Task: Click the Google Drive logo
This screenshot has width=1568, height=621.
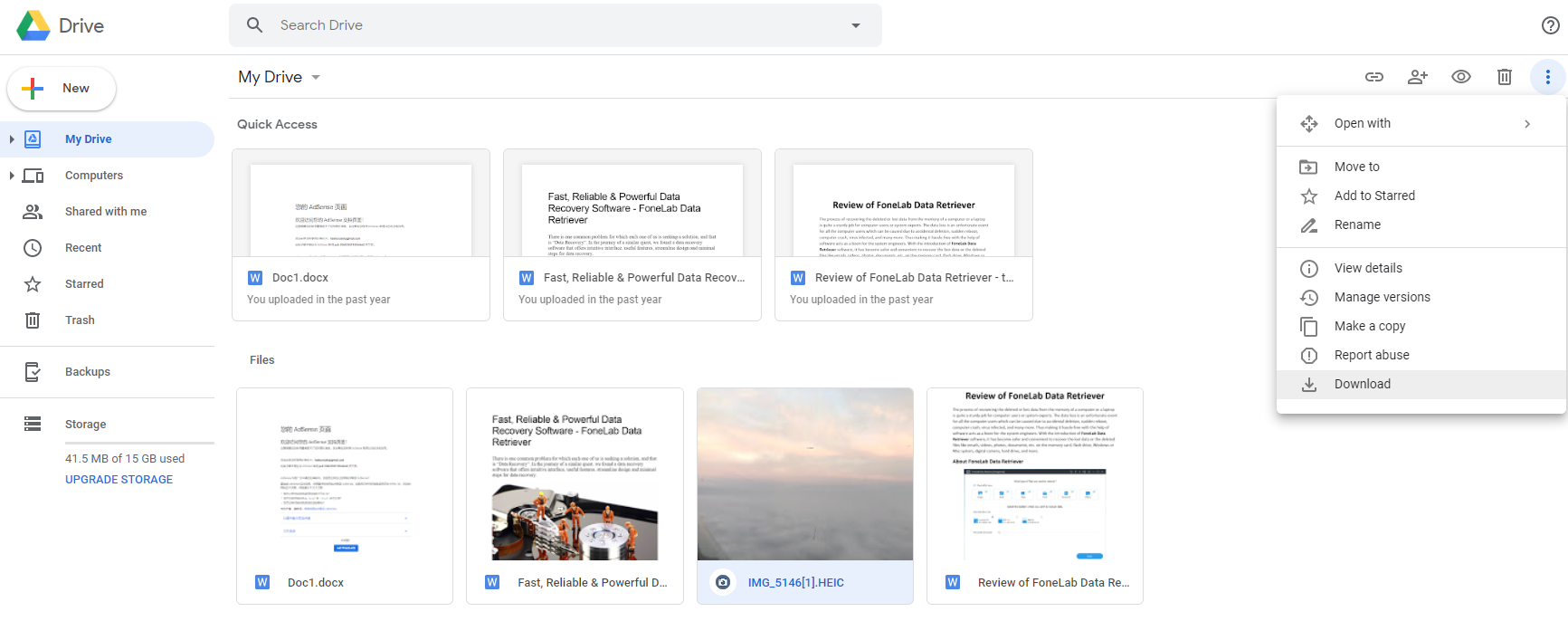Action: click(33, 25)
